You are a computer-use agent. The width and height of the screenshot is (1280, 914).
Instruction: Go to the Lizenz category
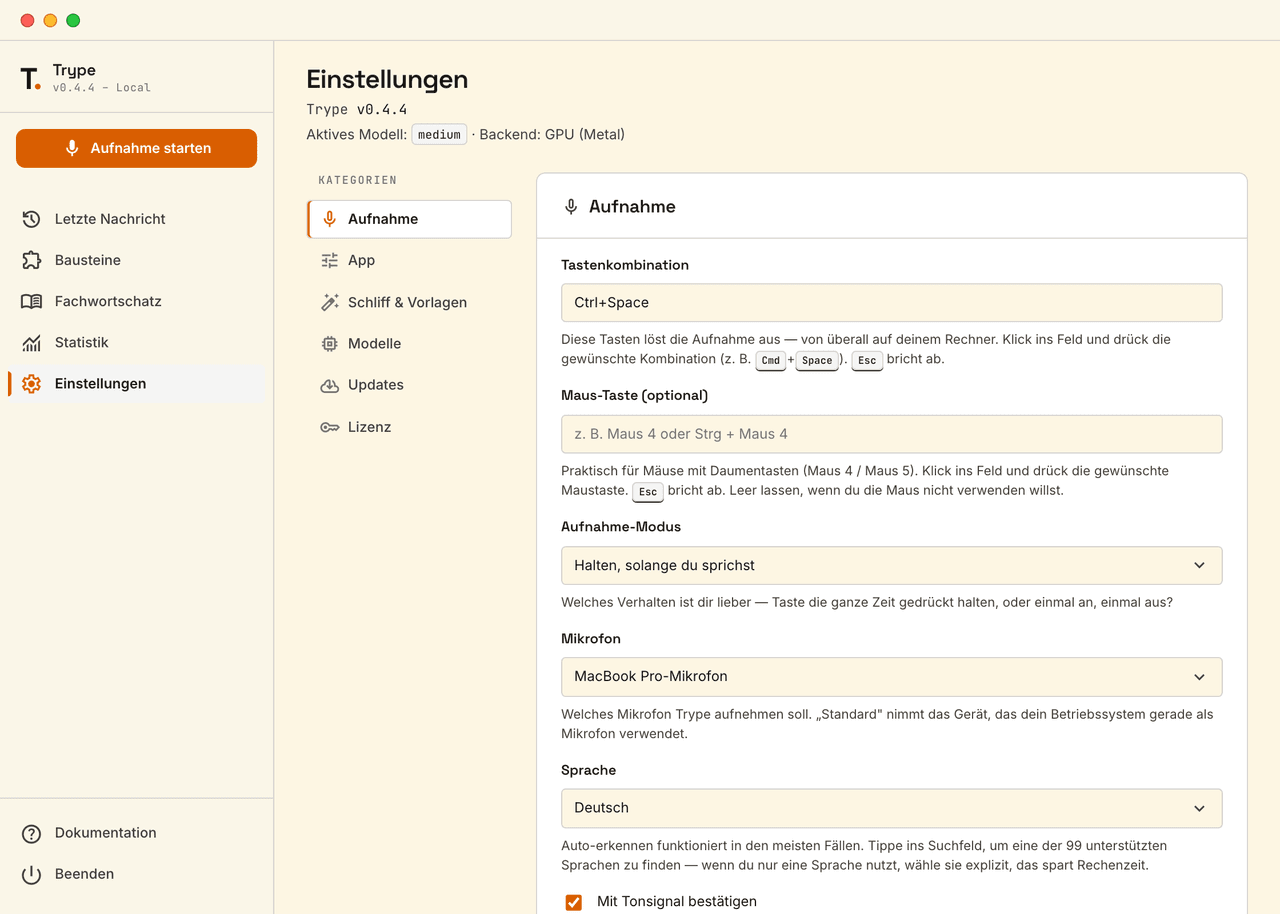tap(409, 427)
